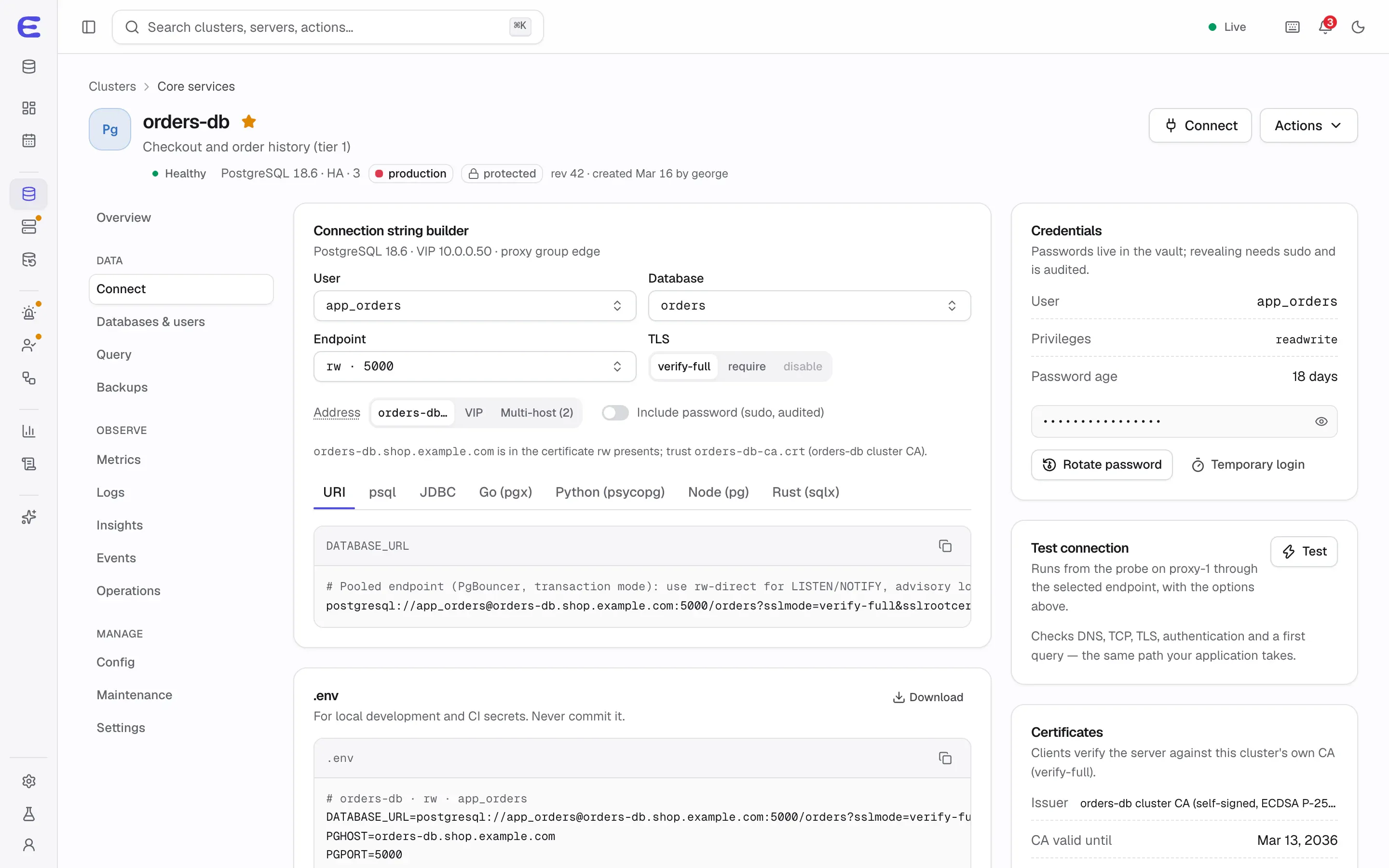The width and height of the screenshot is (1389, 868).
Task: Copy the DATABASE_URL snippet
Action: click(945, 546)
